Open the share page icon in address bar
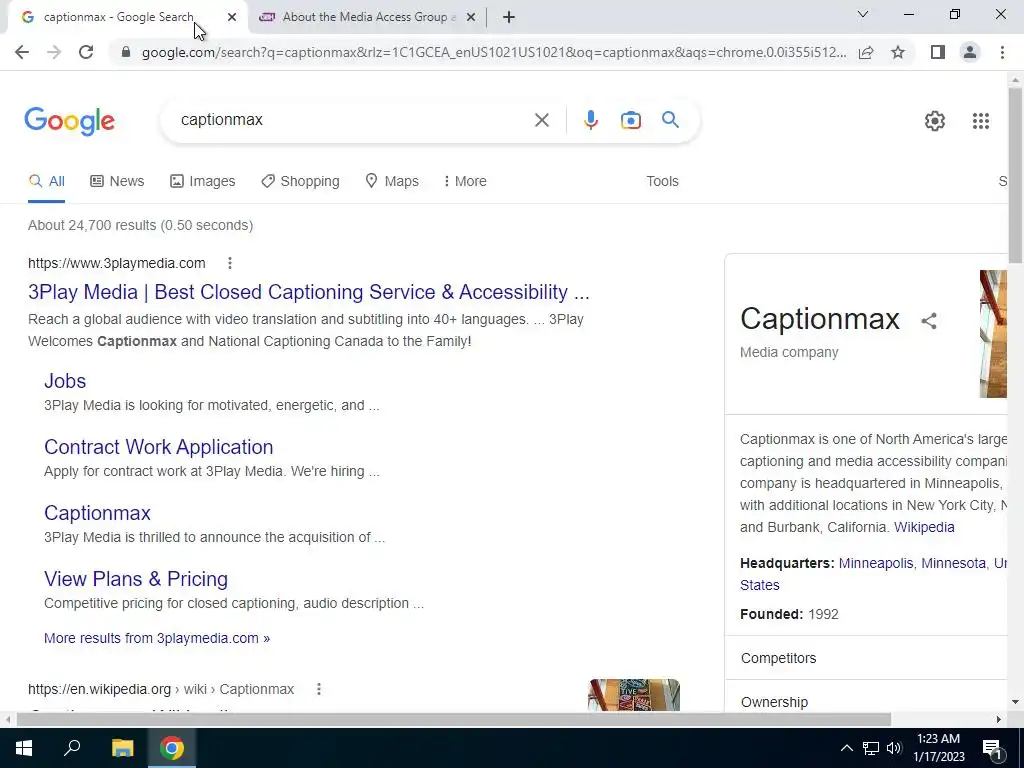The image size is (1024, 768). coord(866,52)
